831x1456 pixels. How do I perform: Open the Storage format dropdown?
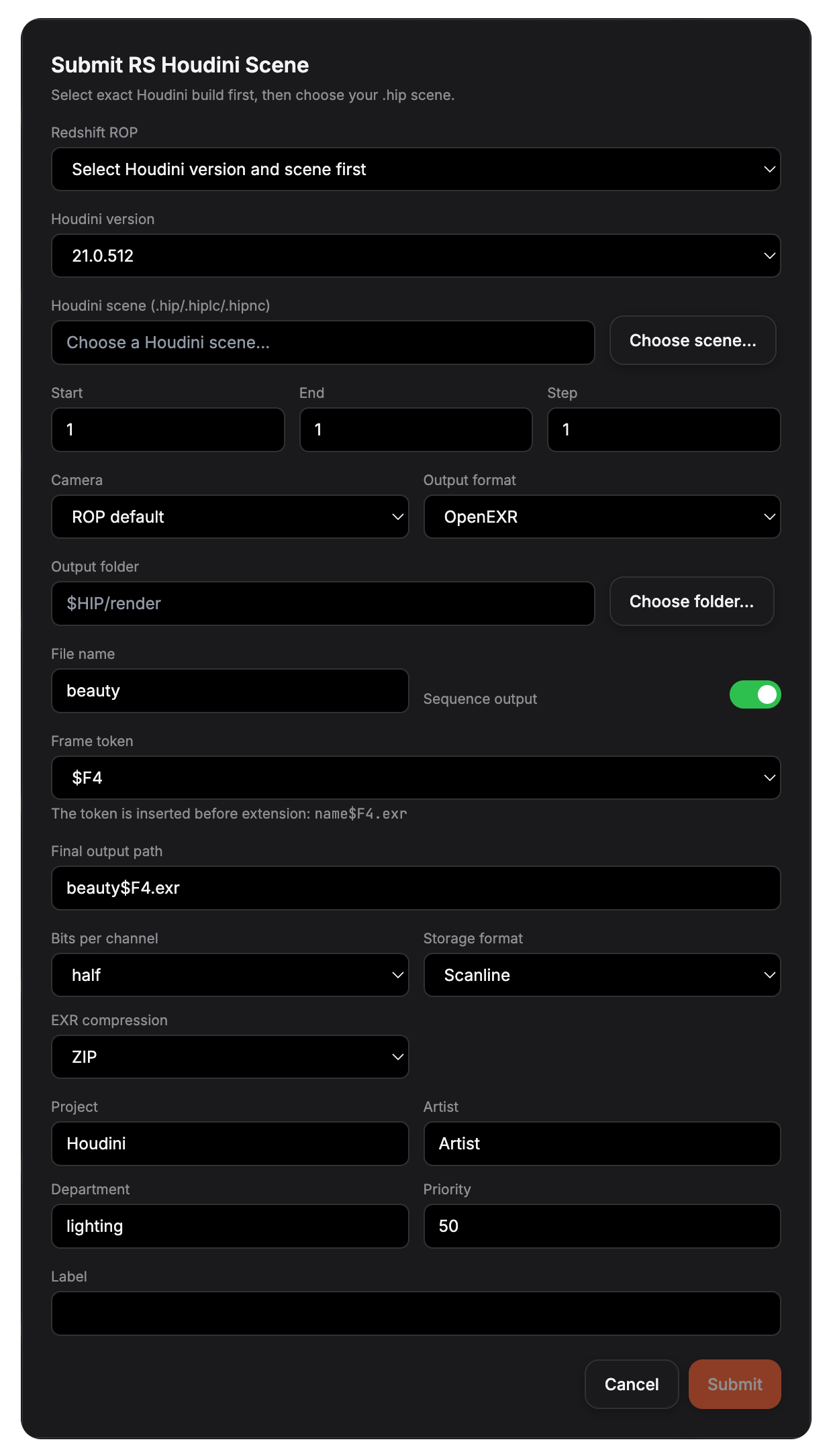(x=601, y=975)
